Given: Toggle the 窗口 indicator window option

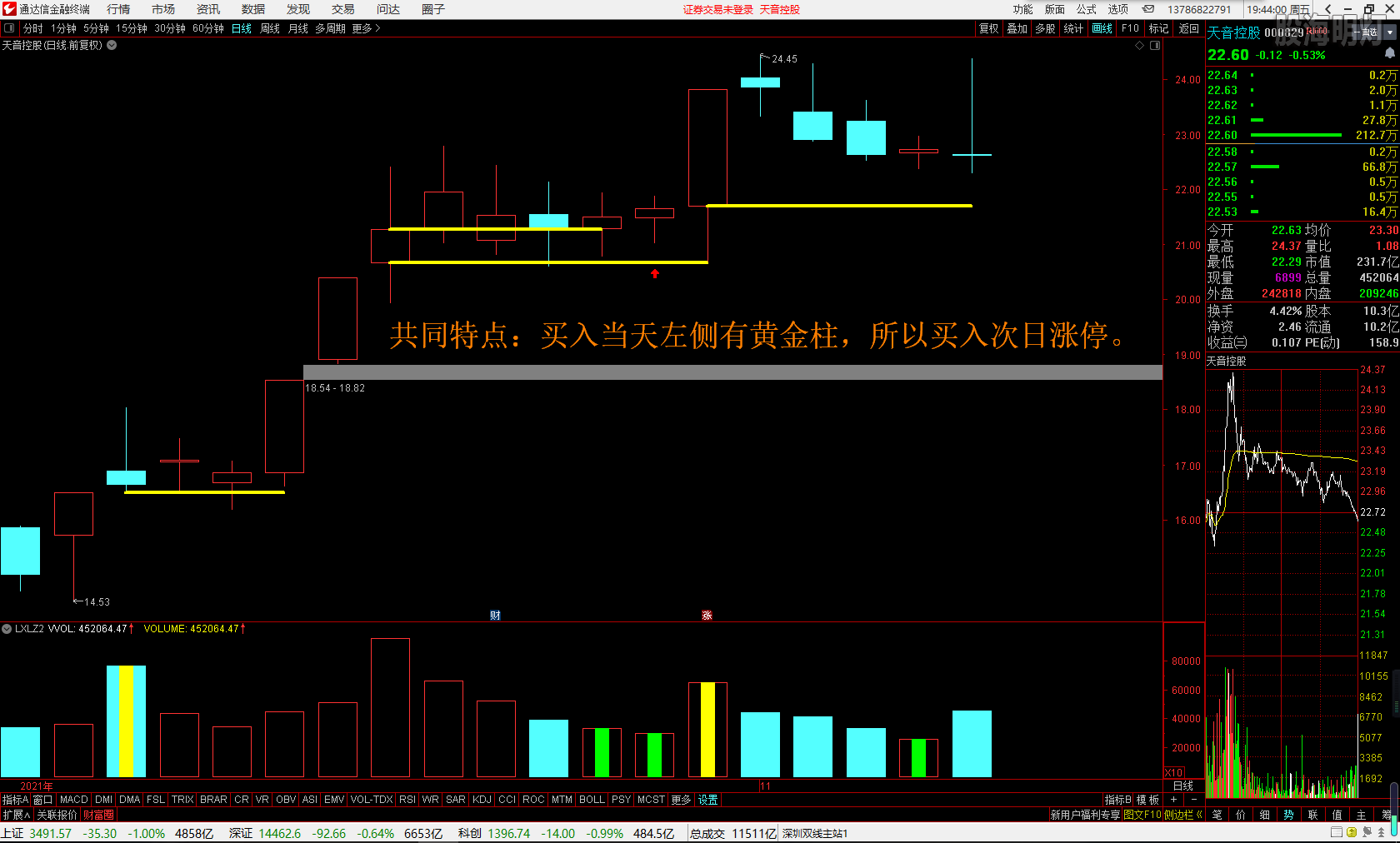Looking at the screenshot, I should (x=42, y=800).
